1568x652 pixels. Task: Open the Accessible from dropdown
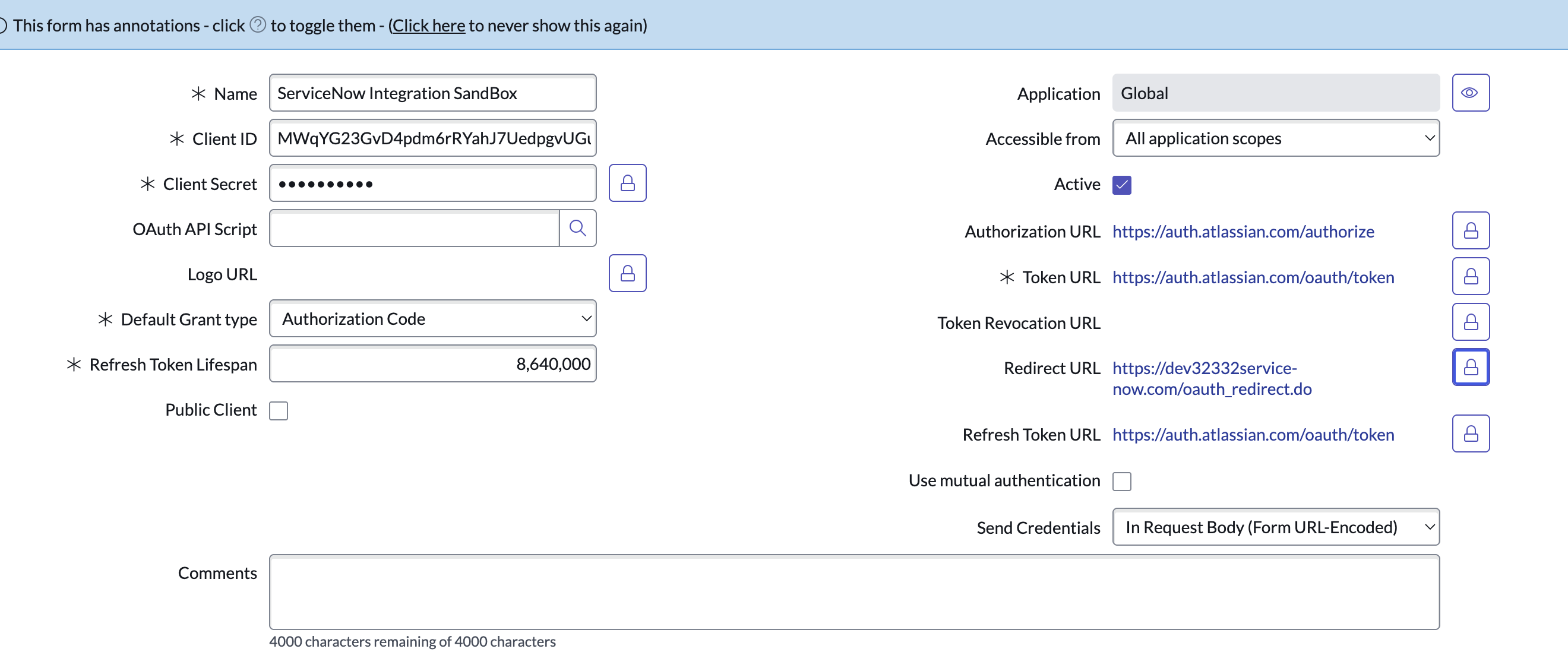[1275, 138]
